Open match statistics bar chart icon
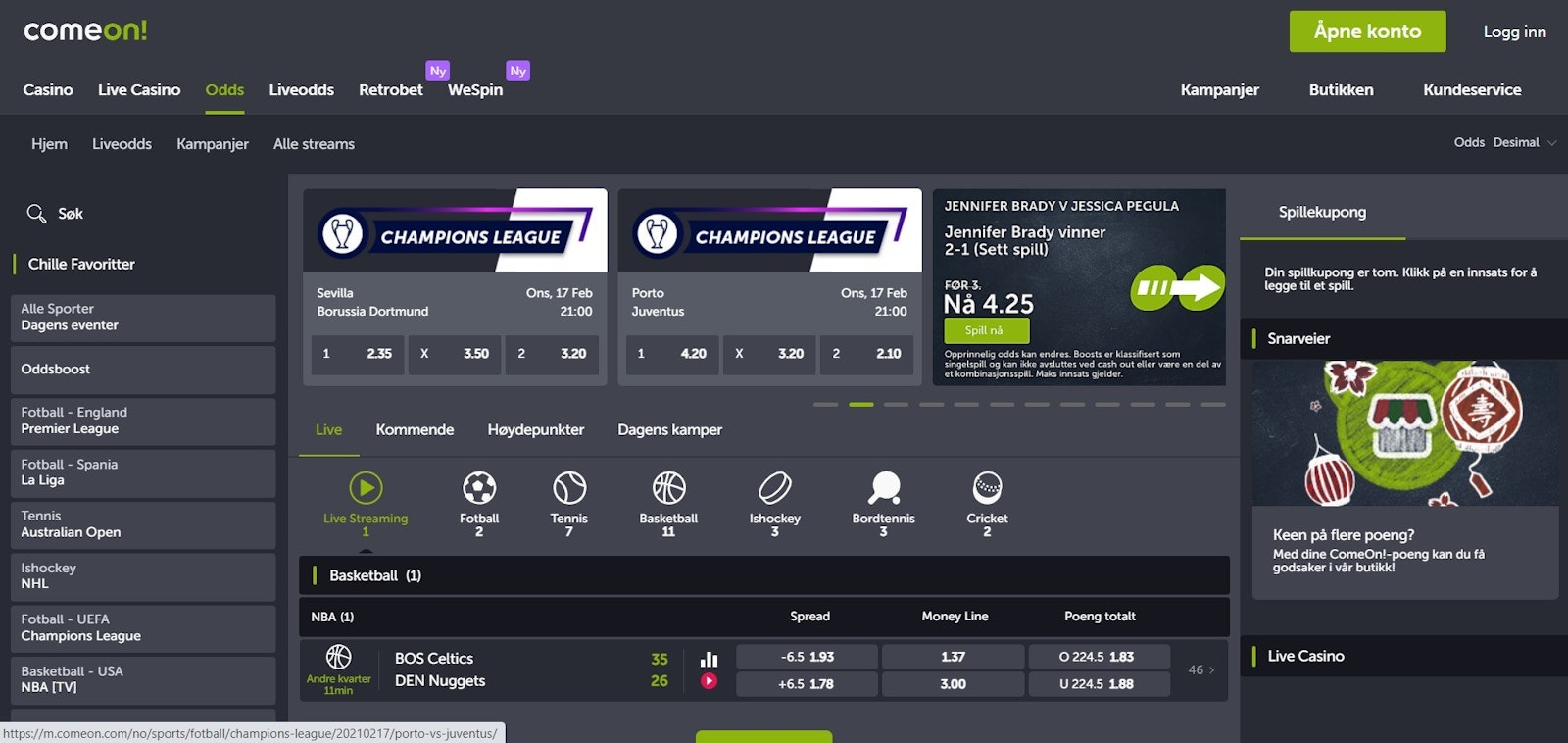The image size is (1568, 743). [709, 659]
